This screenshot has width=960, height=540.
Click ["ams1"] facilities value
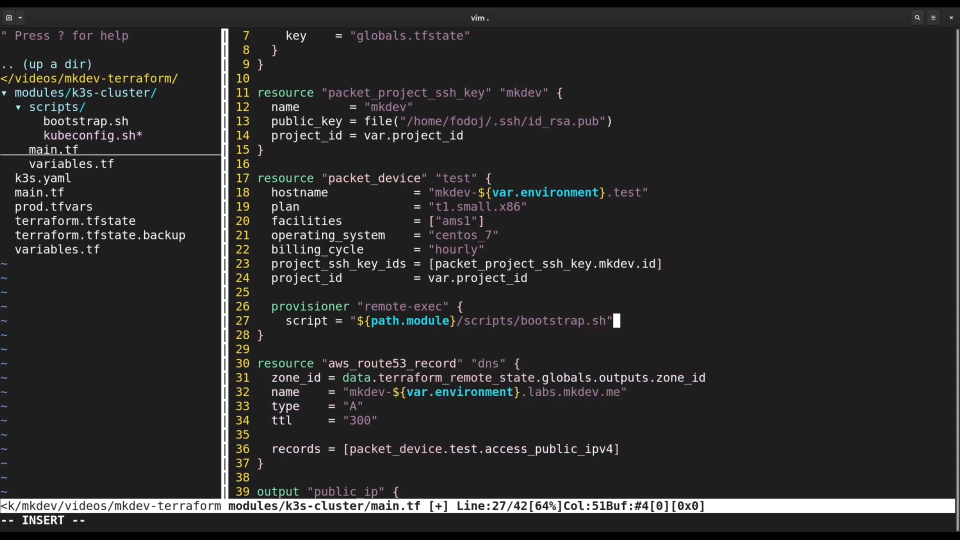coord(456,221)
